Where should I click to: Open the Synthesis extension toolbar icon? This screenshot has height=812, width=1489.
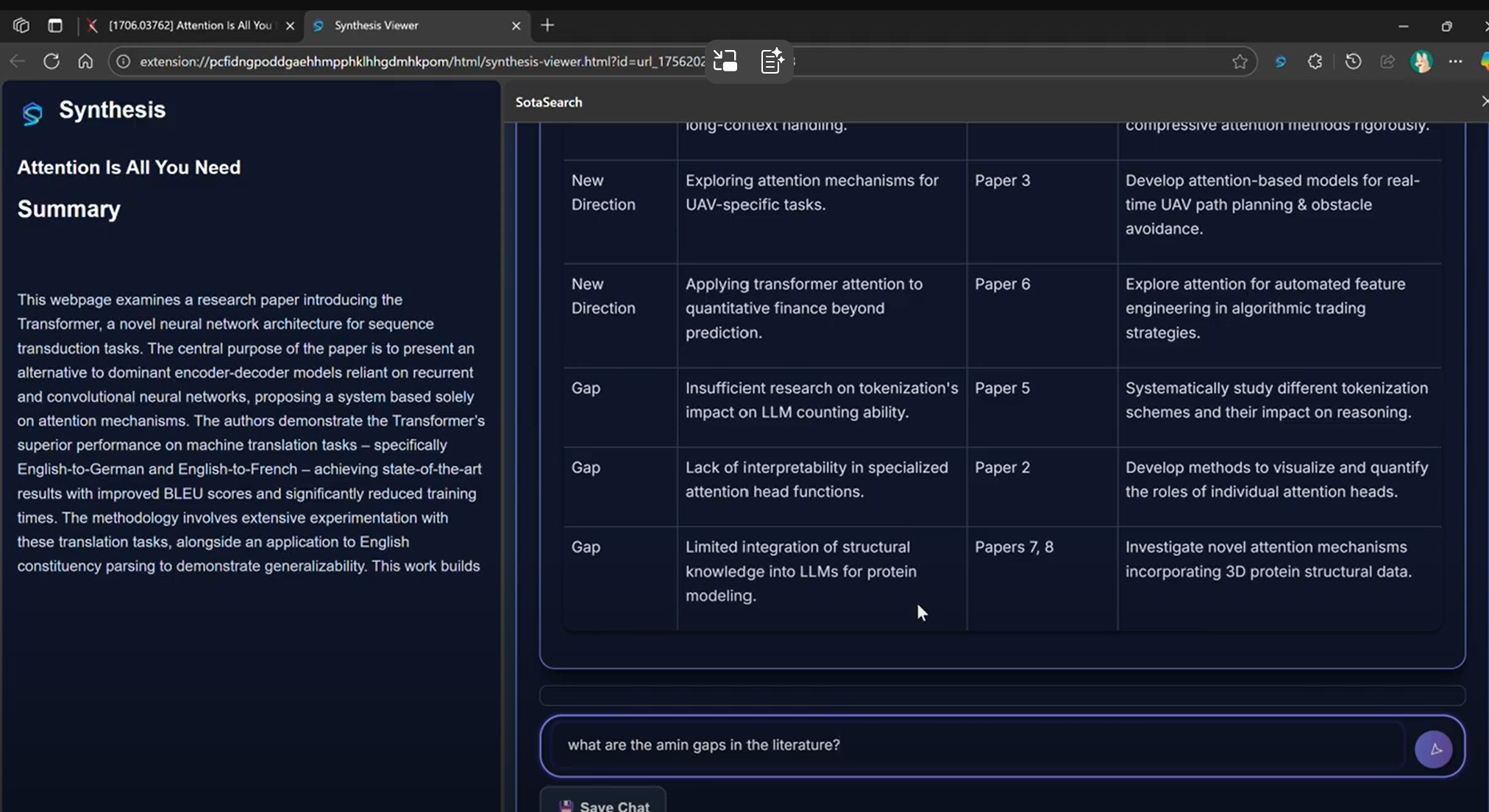pos(1280,62)
